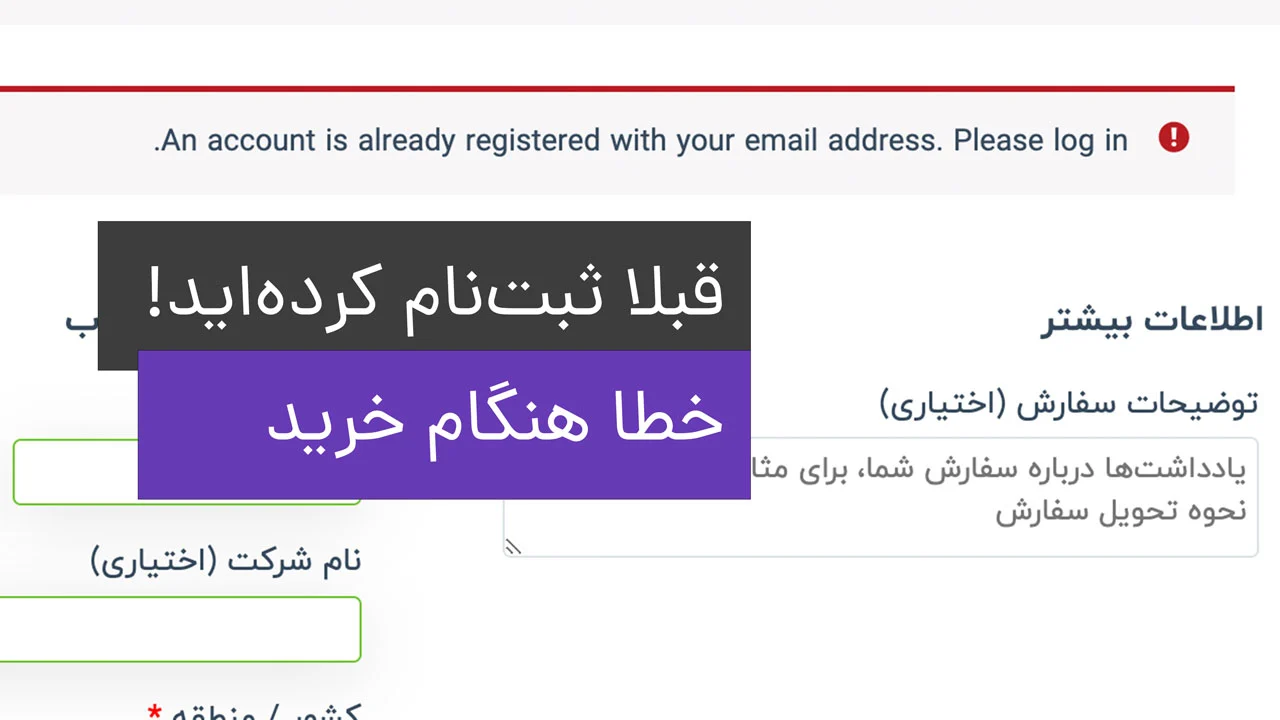Click the exclamation mark in the dark banner

coord(156,293)
